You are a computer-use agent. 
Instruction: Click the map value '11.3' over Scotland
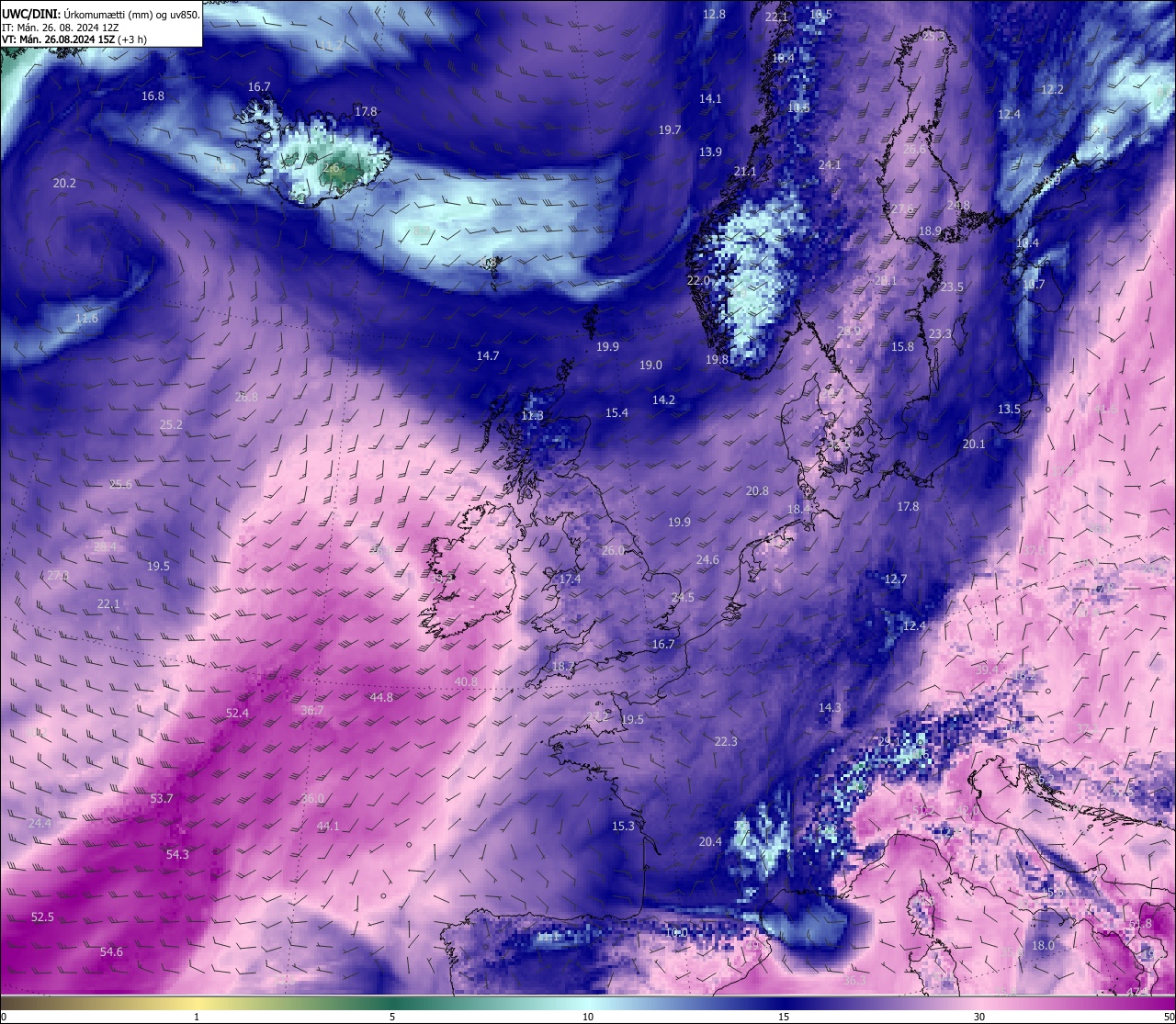[532, 416]
